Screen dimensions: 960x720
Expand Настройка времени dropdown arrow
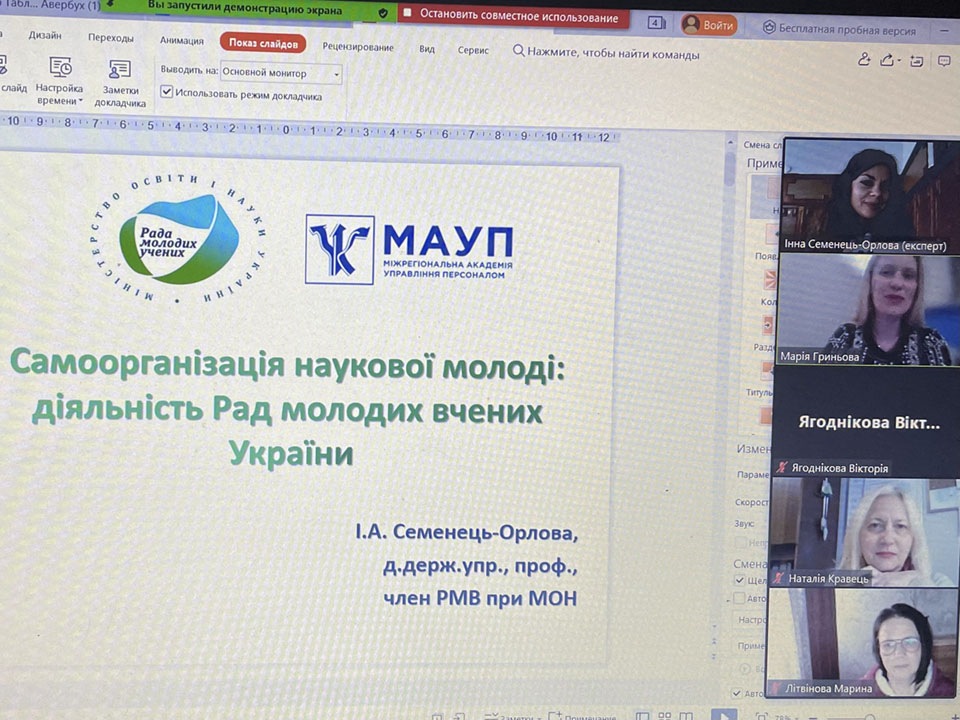point(81,101)
